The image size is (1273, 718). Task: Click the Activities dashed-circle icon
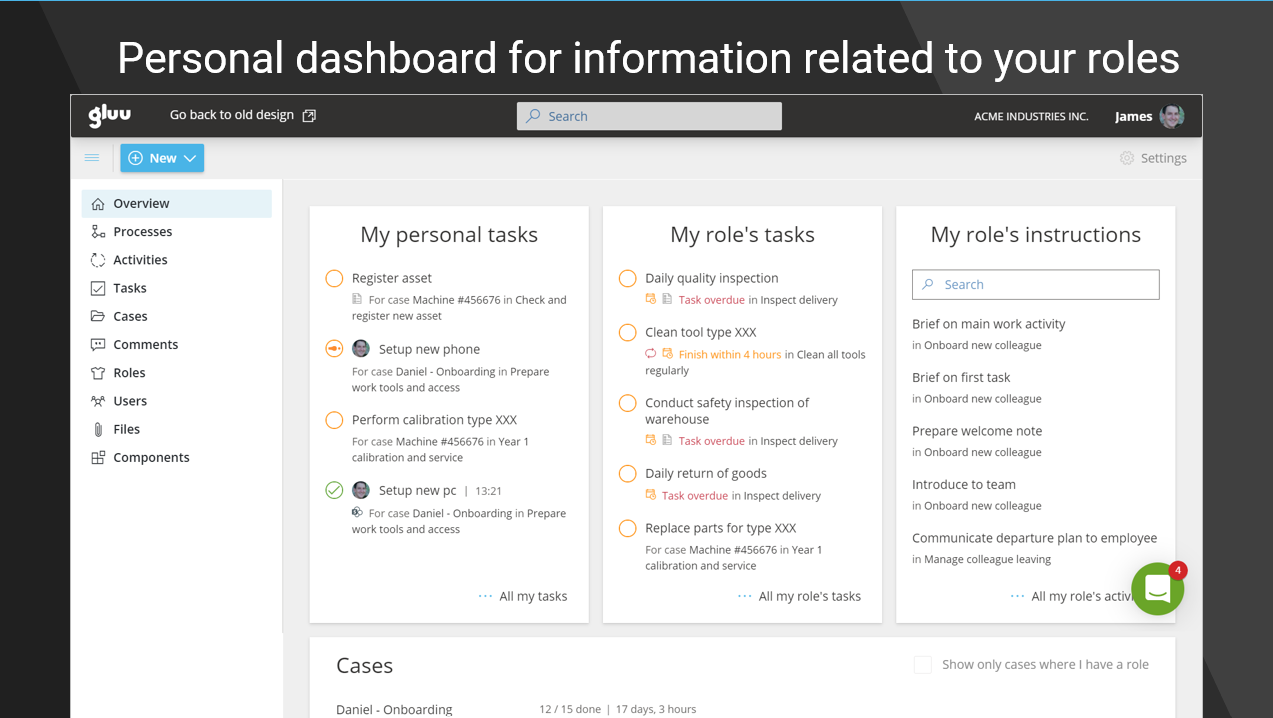point(98,260)
